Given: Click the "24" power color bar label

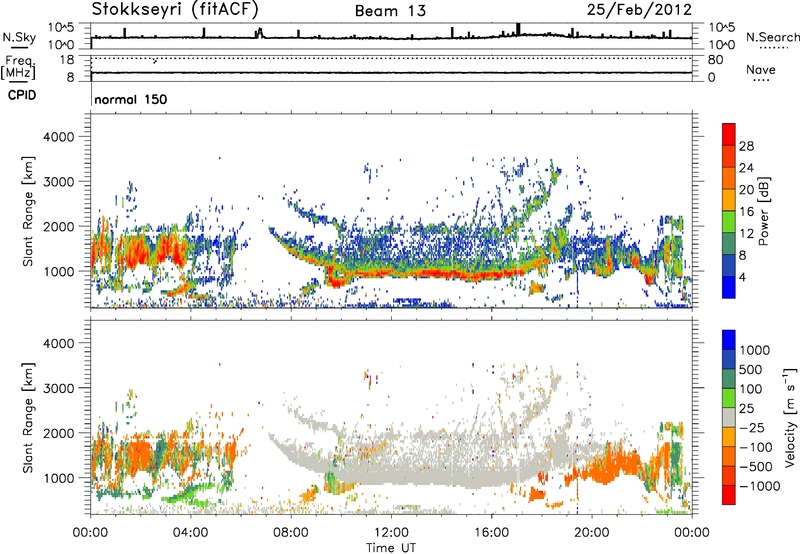Looking at the screenshot, I should click(746, 168).
